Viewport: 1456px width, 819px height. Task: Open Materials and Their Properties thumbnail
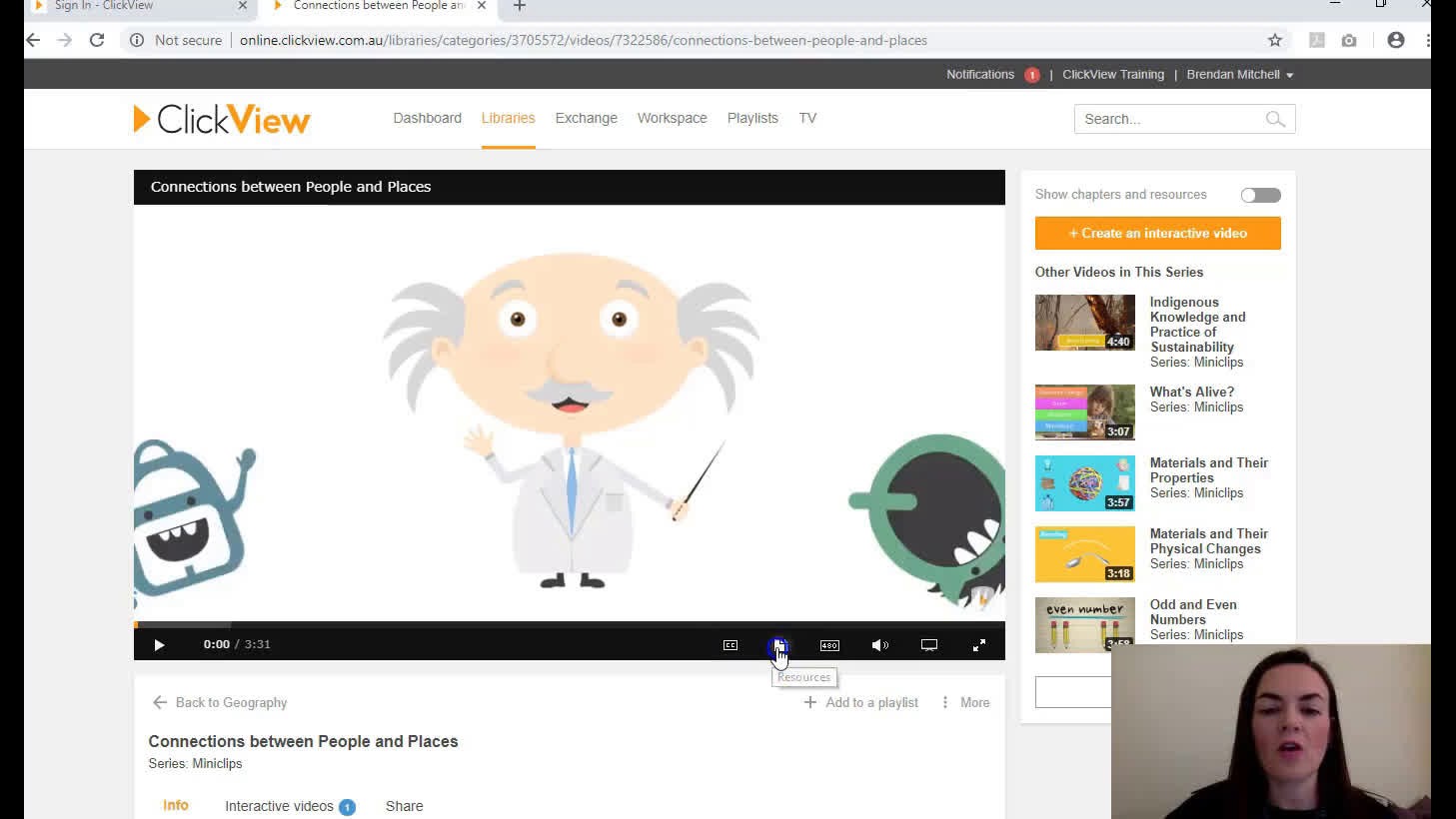pos(1084,483)
